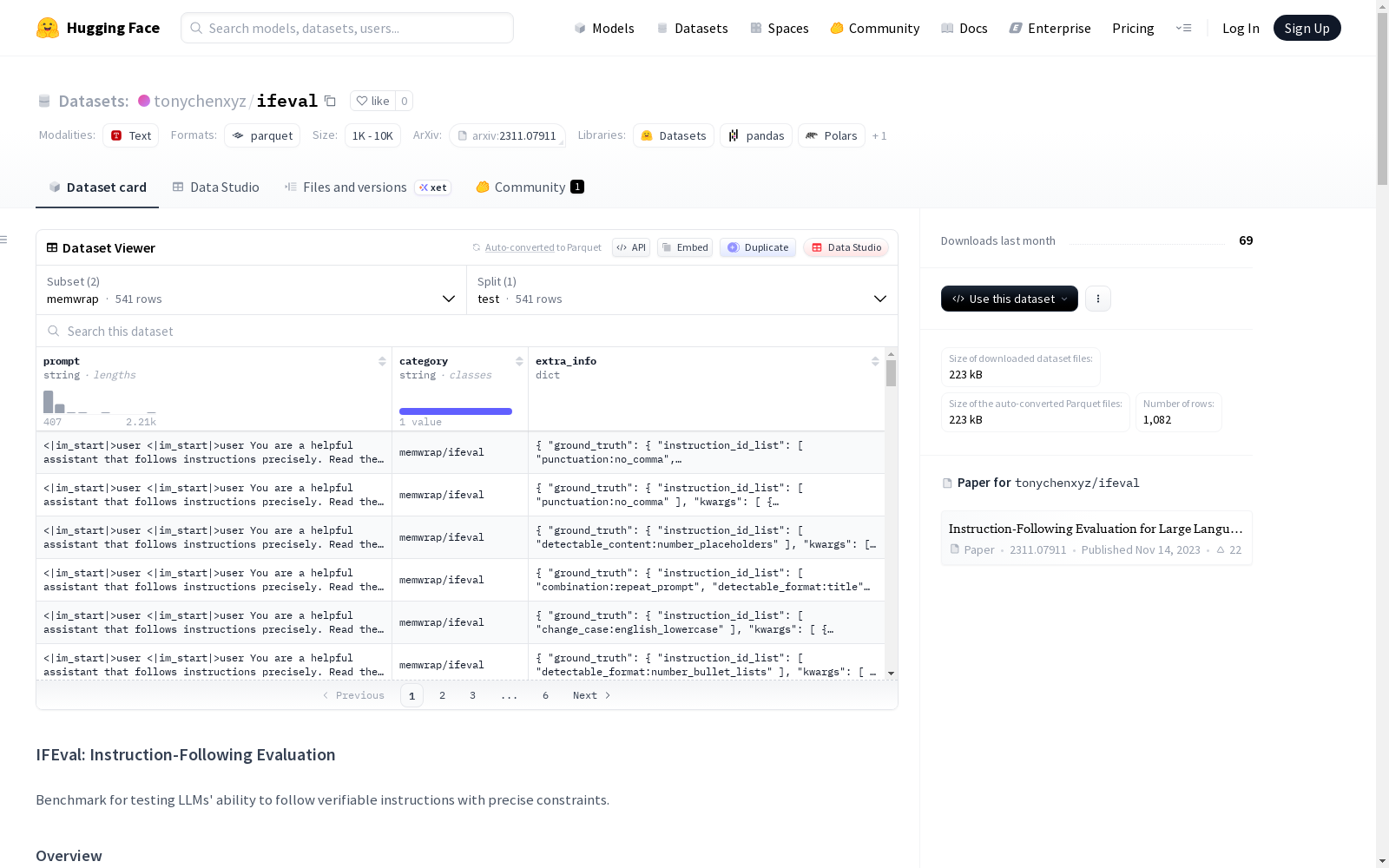The height and width of the screenshot is (868, 1389).
Task: Select current page 1 in pagination
Action: 411,695
